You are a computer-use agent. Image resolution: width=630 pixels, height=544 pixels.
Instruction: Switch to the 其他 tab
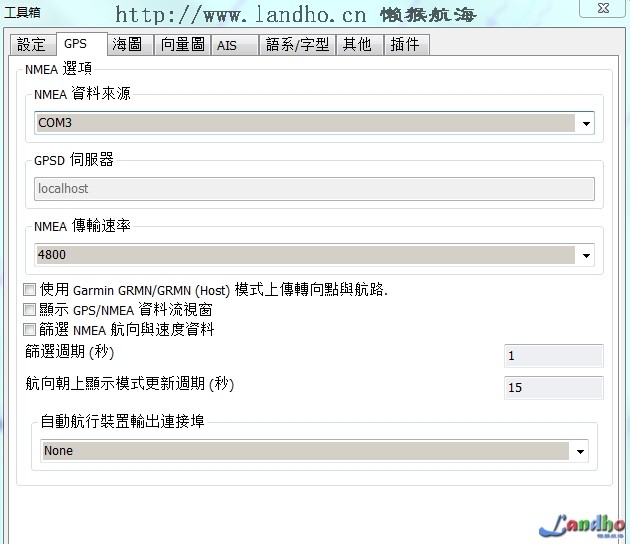click(x=359, y=45)
